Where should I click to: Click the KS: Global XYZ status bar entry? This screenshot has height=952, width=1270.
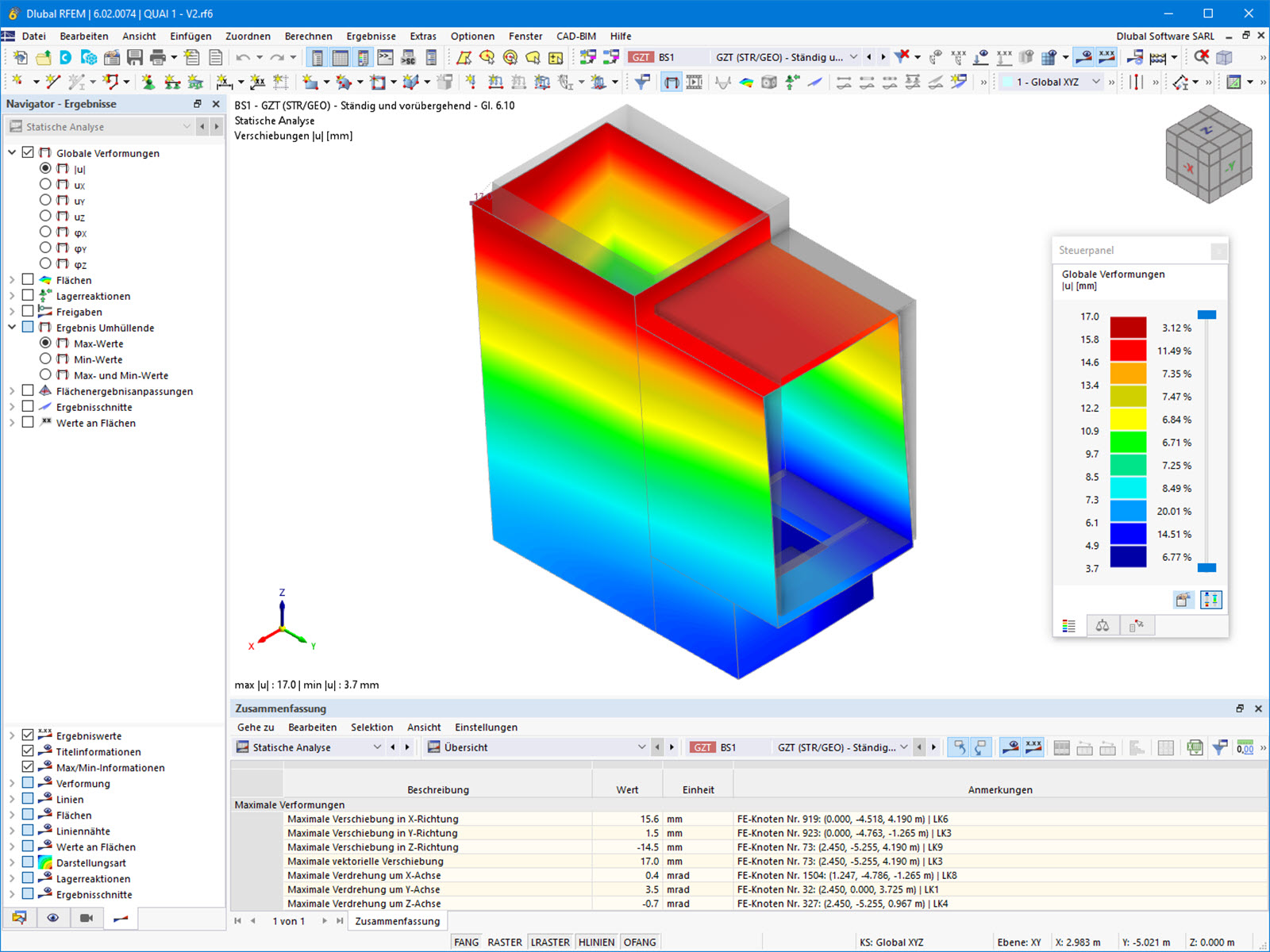(891, 942)
